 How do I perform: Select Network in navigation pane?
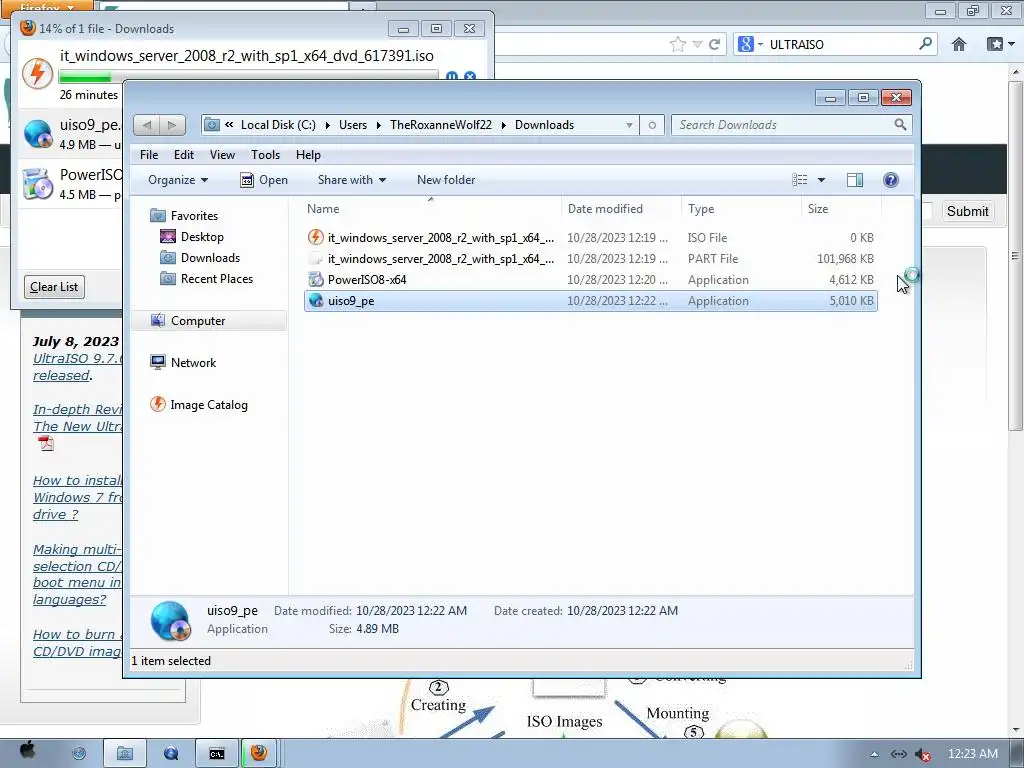pos(193,362)
